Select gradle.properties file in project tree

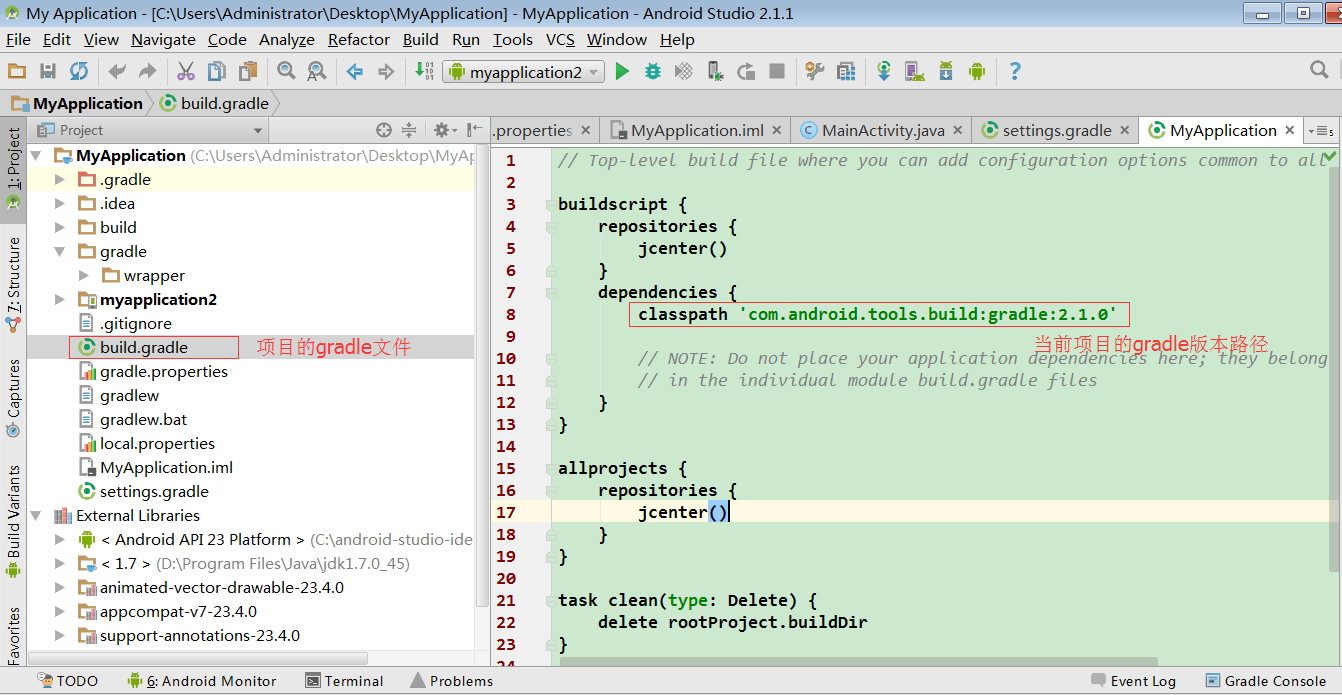163,372
